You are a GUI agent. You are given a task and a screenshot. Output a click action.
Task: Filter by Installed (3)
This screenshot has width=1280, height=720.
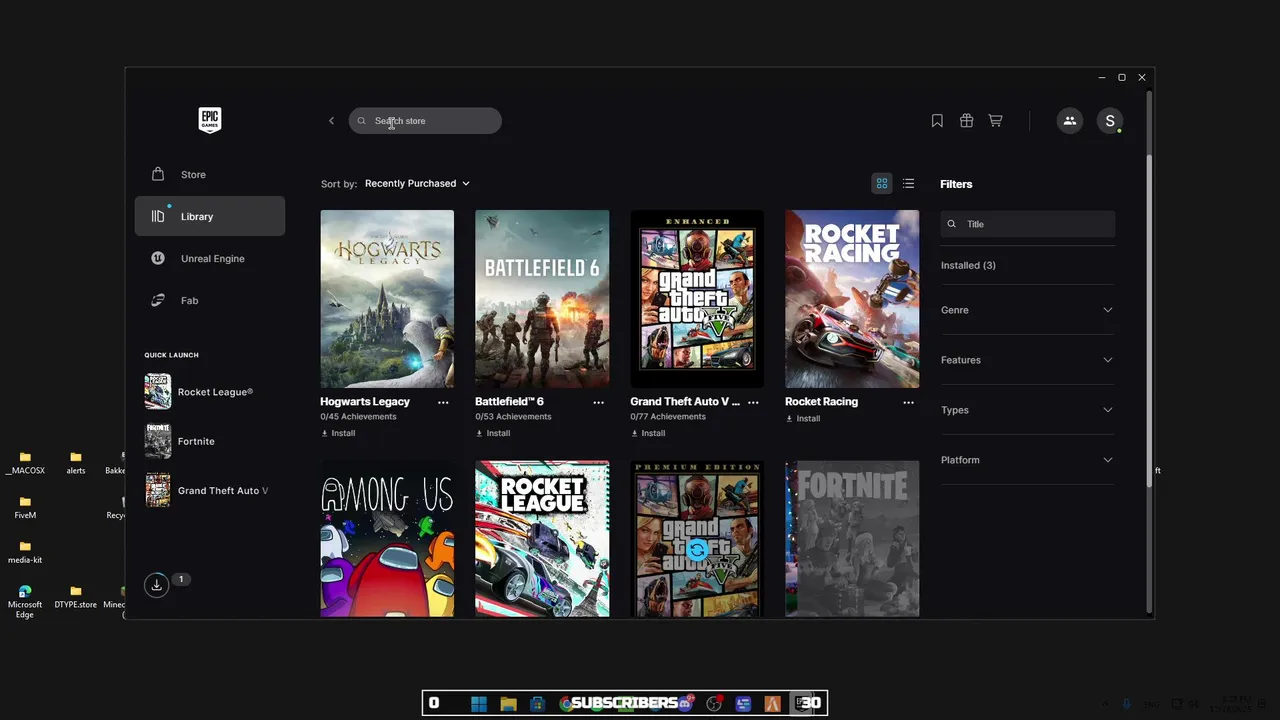click(968, 265)
